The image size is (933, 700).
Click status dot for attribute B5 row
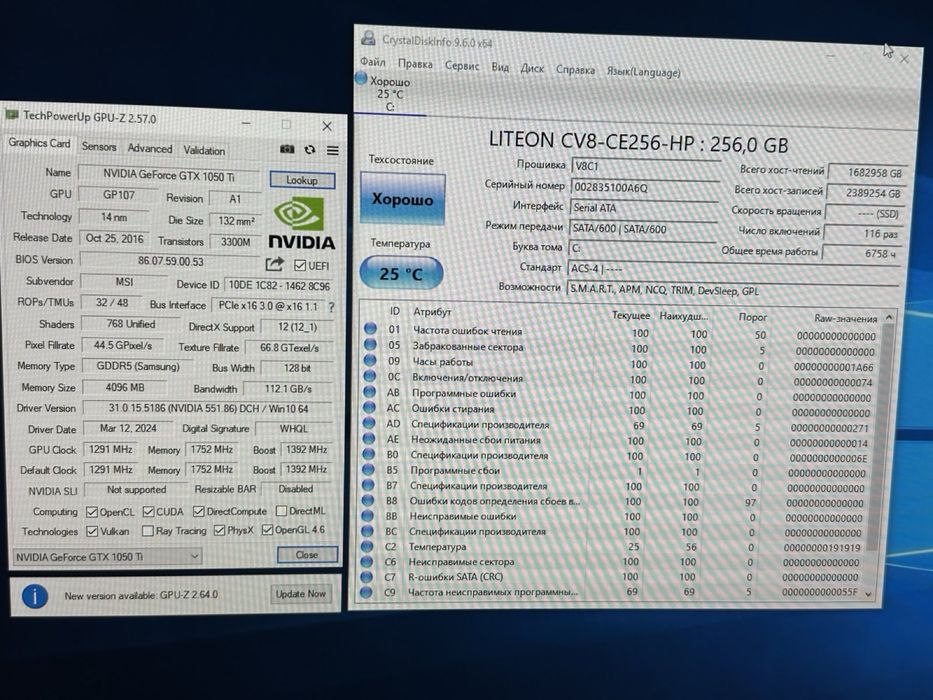pyautogui.click(x=368, y=469)
